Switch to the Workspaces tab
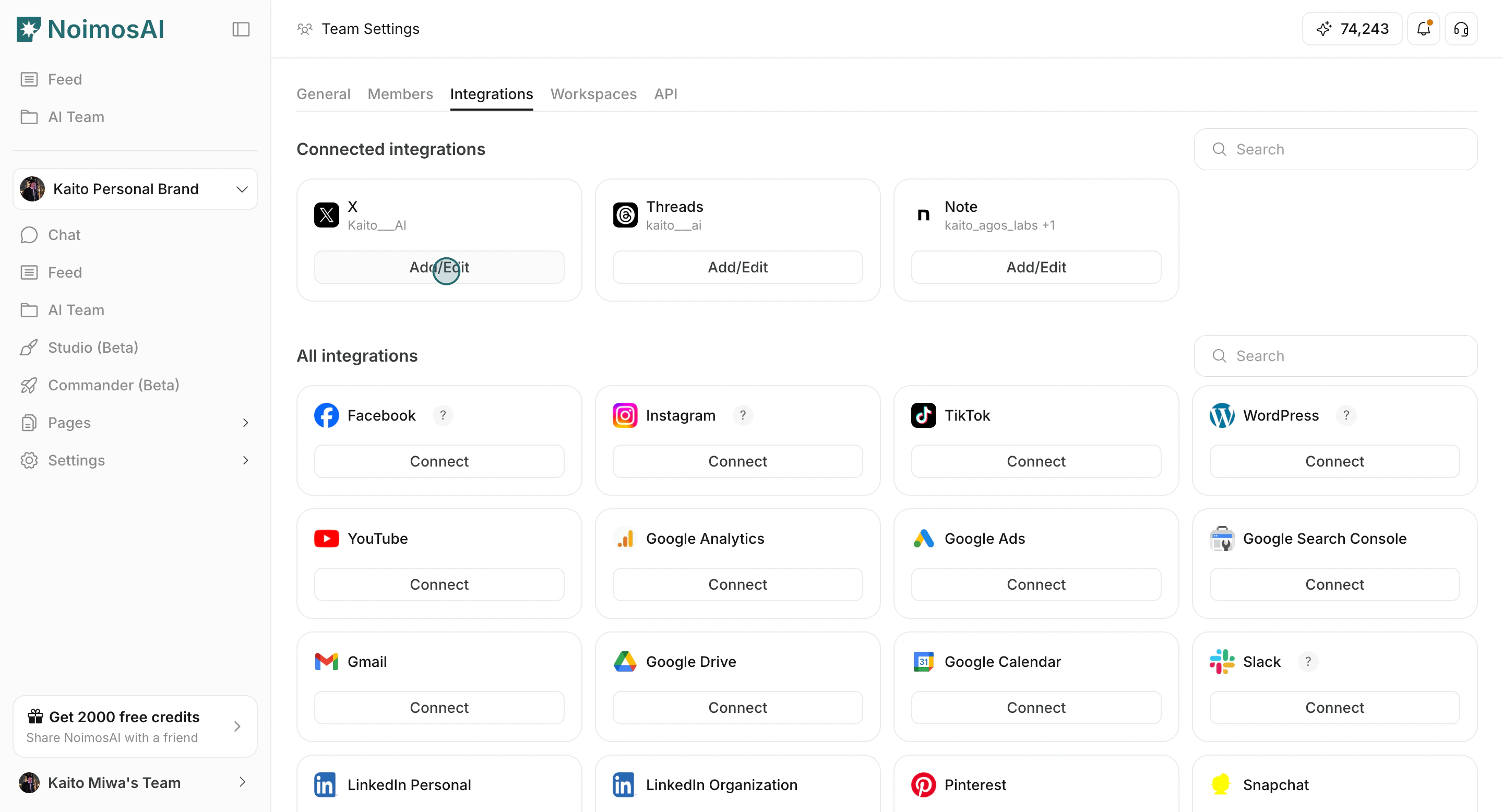Viewport: 1503px width, 812px height. coord(593,94)
